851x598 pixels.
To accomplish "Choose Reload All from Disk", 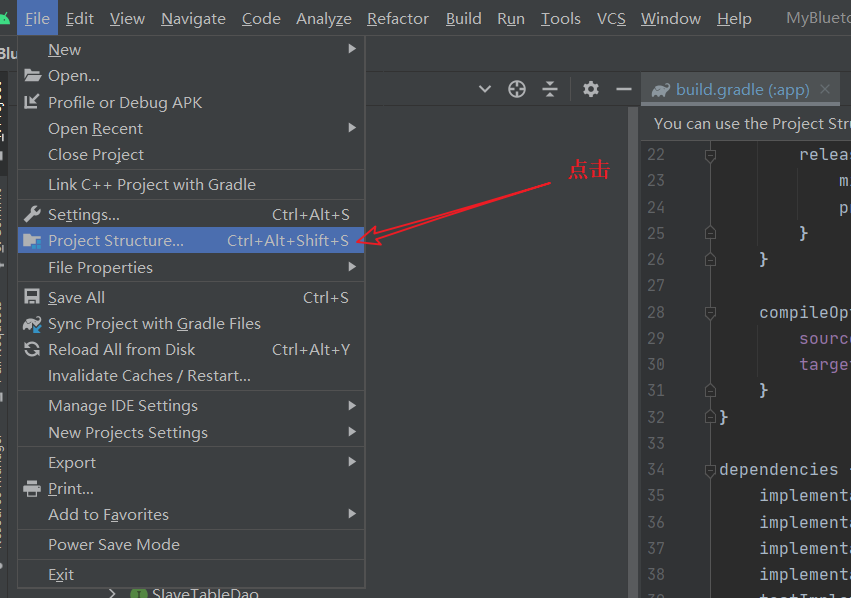I will click(191, 349).
